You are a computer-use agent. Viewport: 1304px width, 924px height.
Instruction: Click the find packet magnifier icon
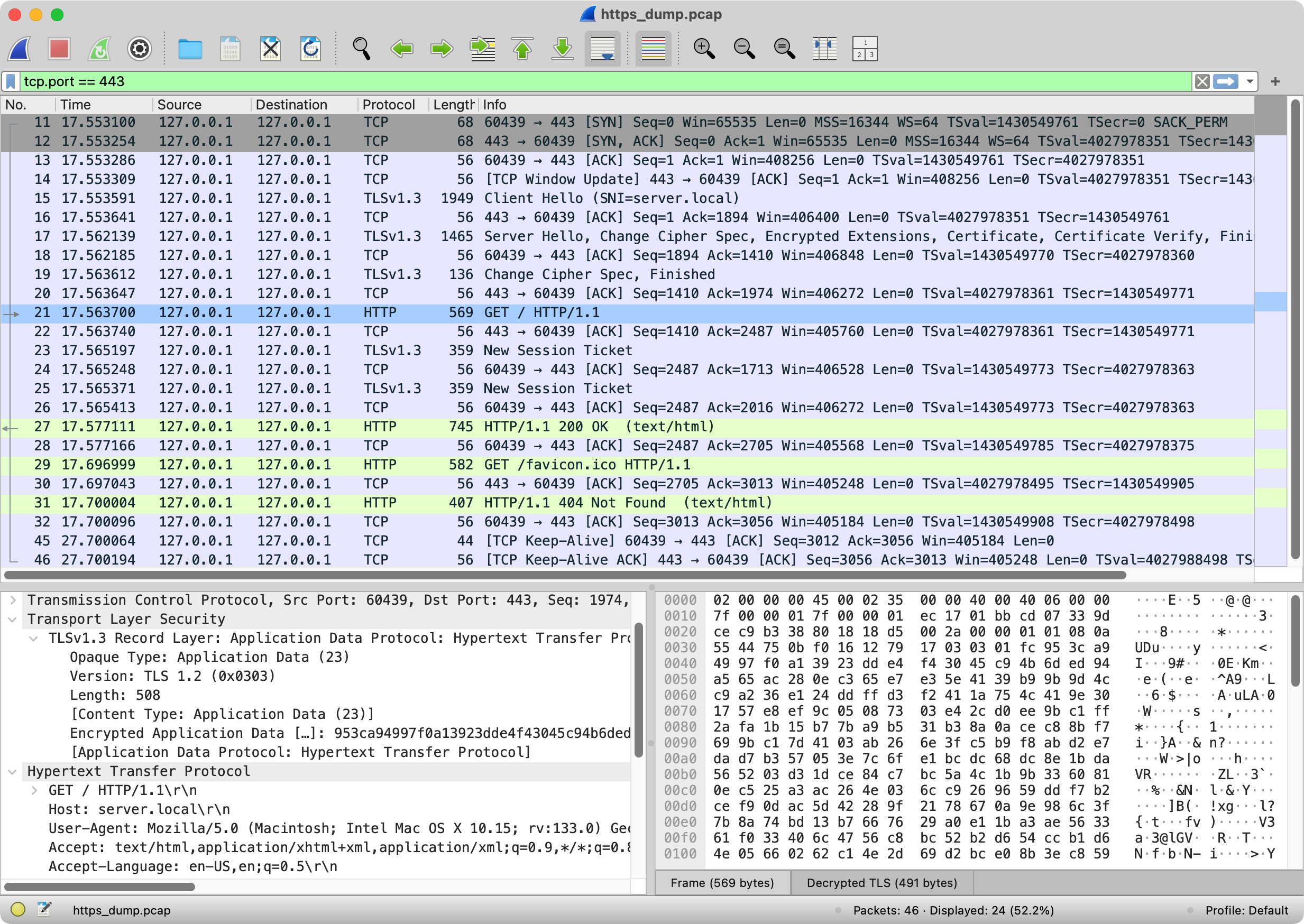[362, 48]
